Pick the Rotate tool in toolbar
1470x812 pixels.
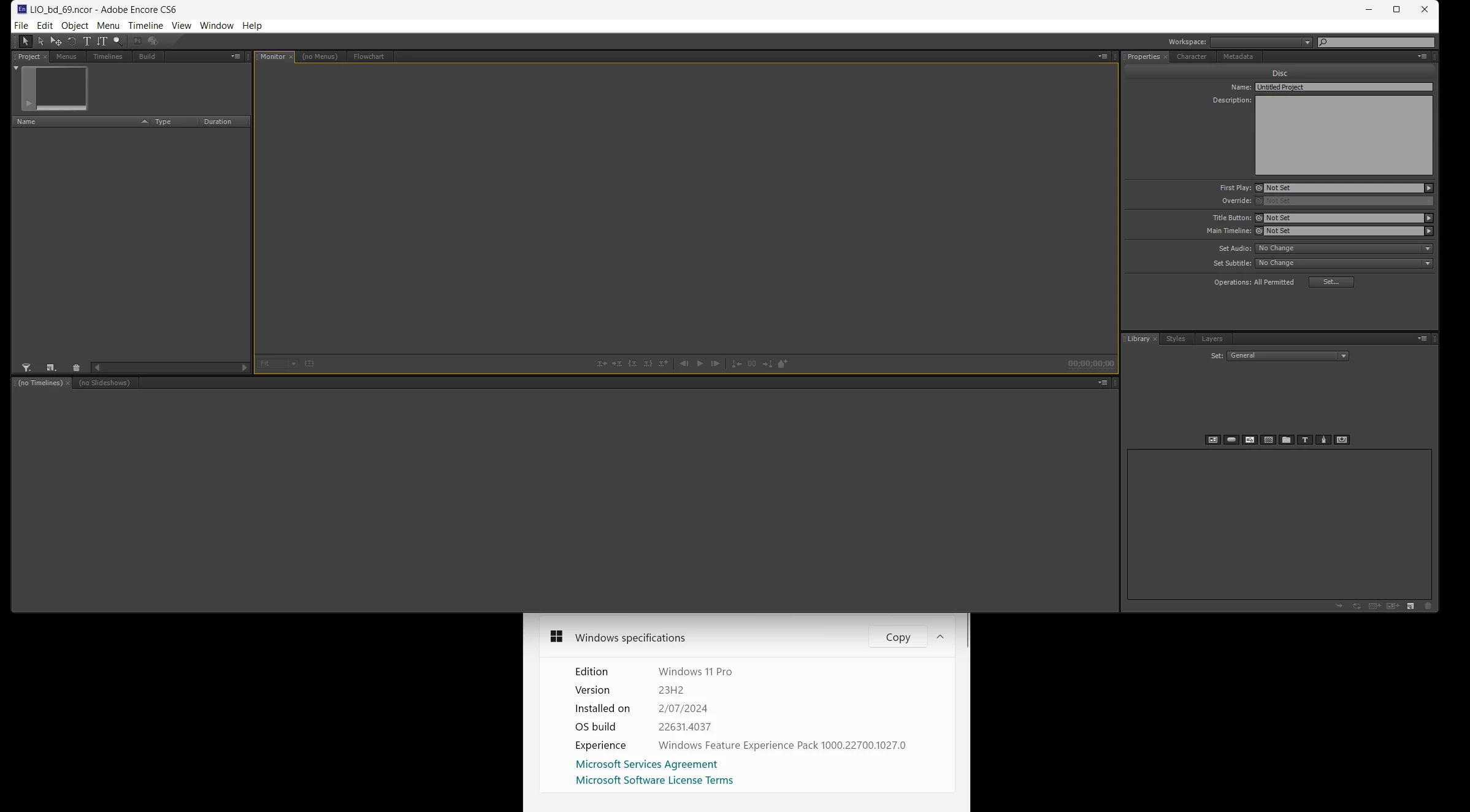pyautogui.click(x=72, y=41)
